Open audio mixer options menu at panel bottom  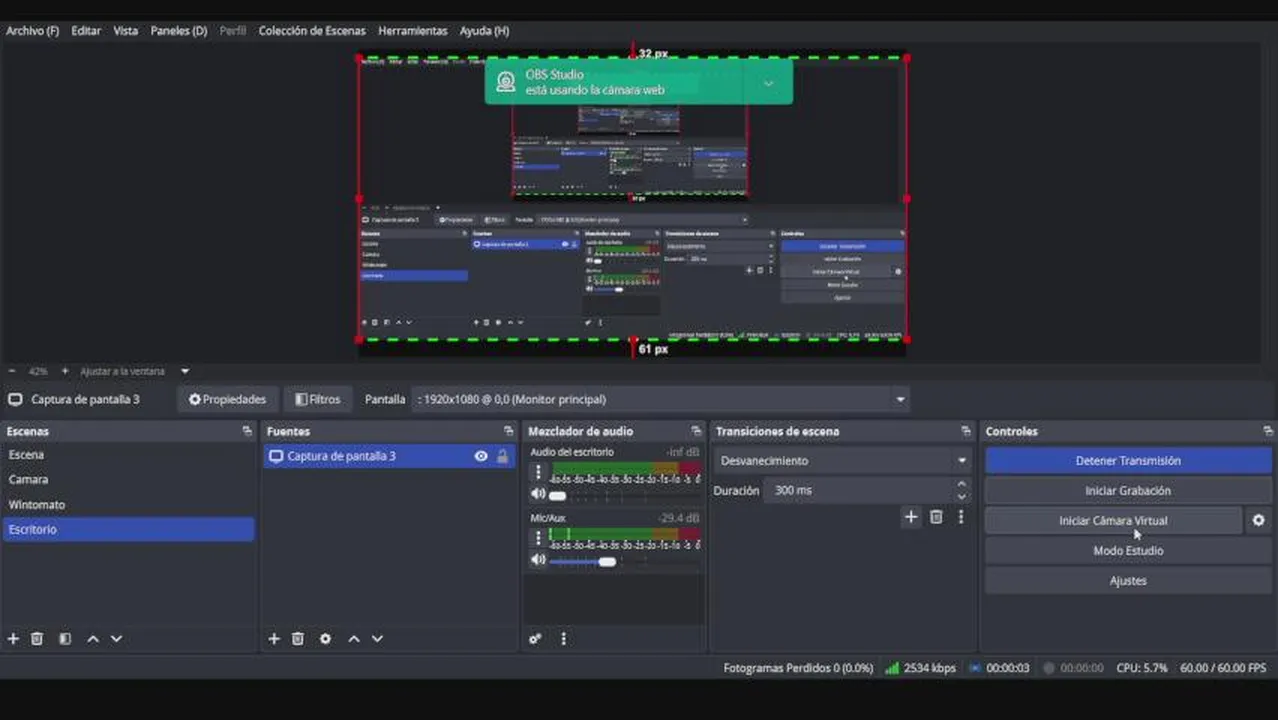pyautogui.click(x=563, y=638)
